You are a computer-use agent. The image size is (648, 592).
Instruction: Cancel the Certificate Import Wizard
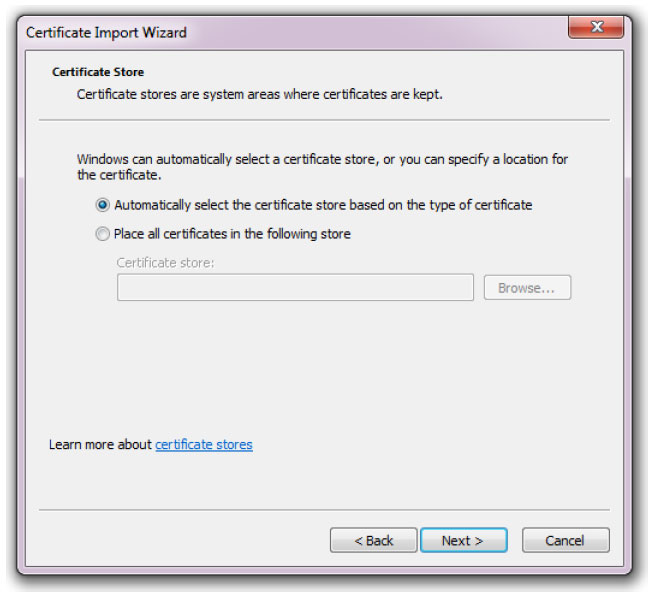(x=565, y=540)
